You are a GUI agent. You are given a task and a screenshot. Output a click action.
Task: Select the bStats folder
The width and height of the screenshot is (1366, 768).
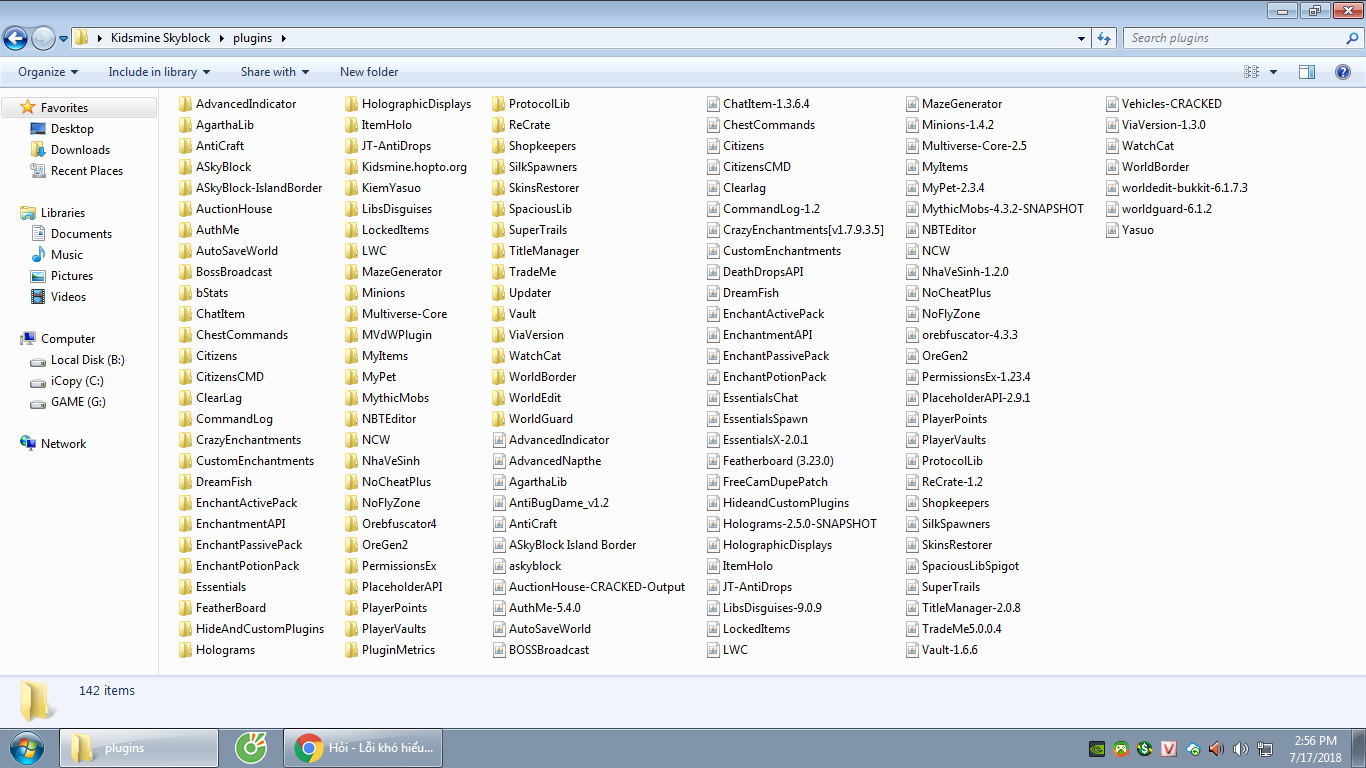coord(203,293)
